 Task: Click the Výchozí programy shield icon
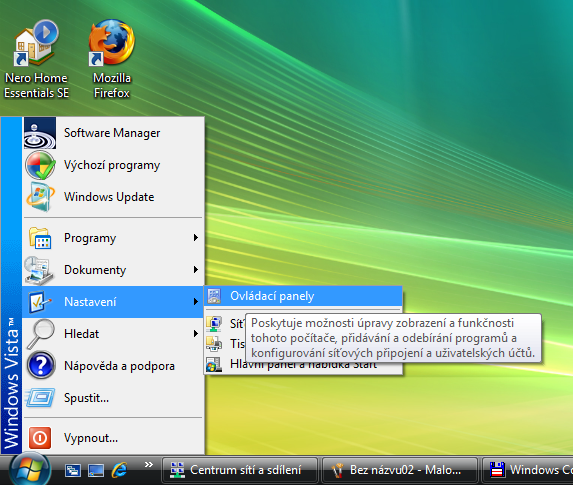coord(40,165)
